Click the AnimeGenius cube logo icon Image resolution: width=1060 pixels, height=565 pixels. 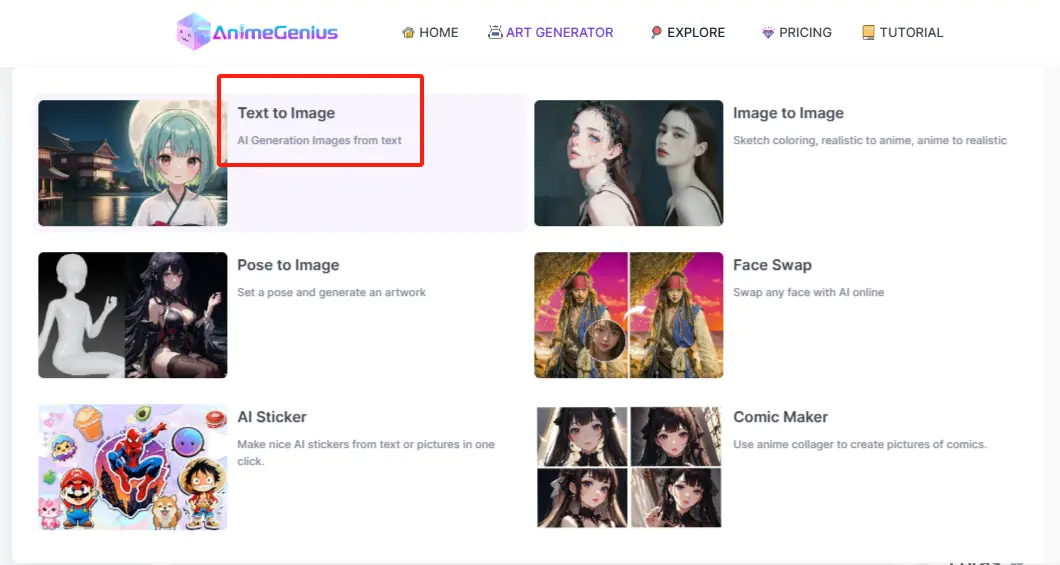coord(193,32)
